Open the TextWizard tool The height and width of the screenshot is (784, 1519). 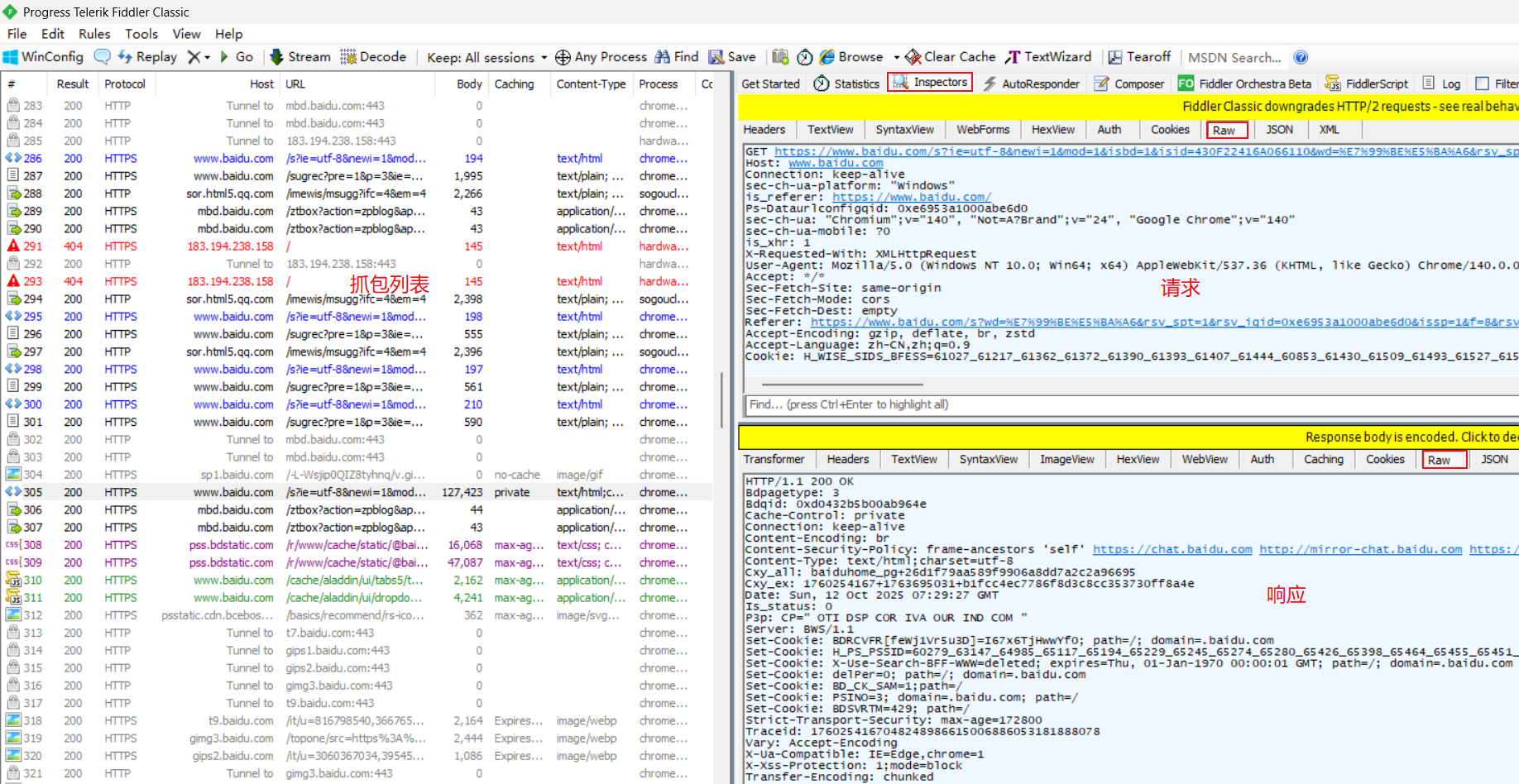(1048, 57)
